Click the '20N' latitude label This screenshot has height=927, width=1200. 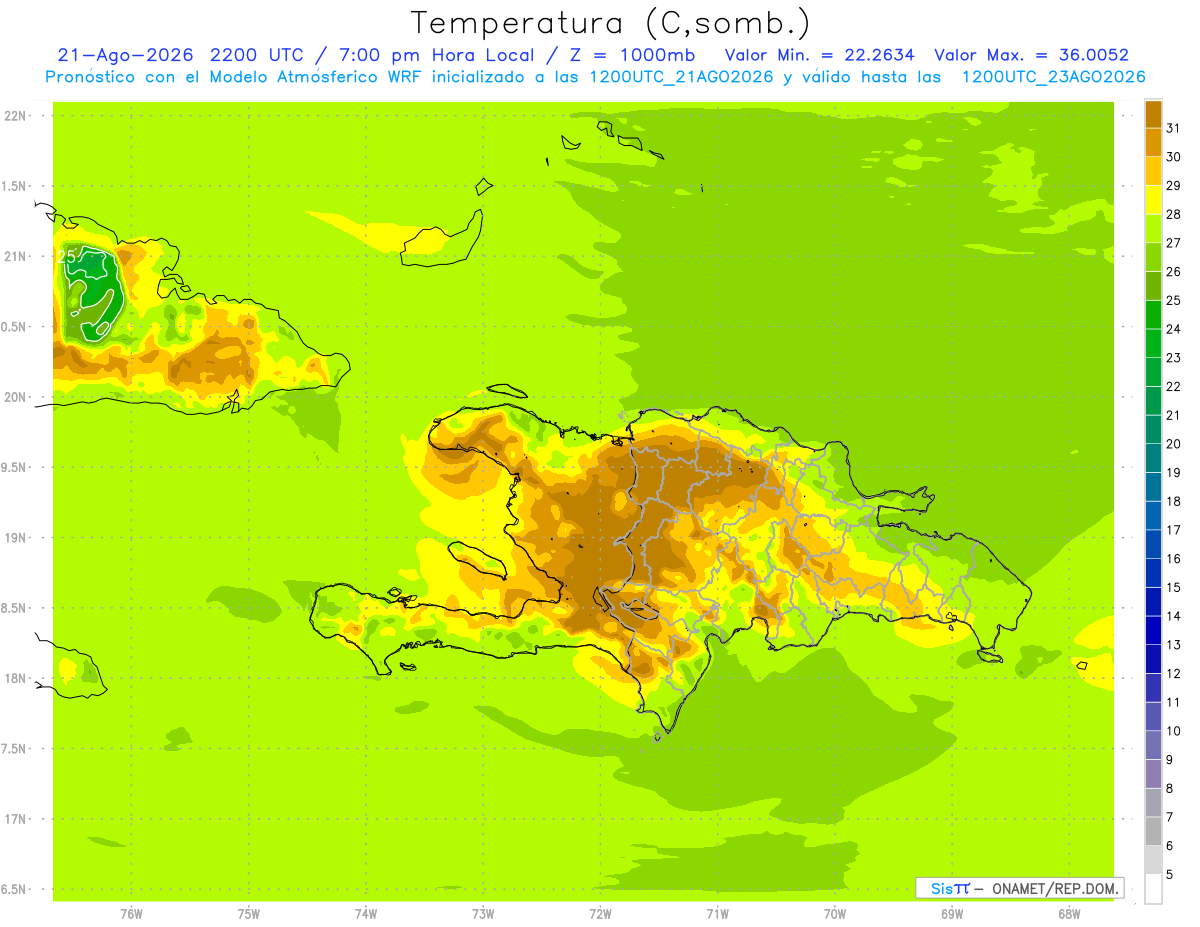click(16, 397)
